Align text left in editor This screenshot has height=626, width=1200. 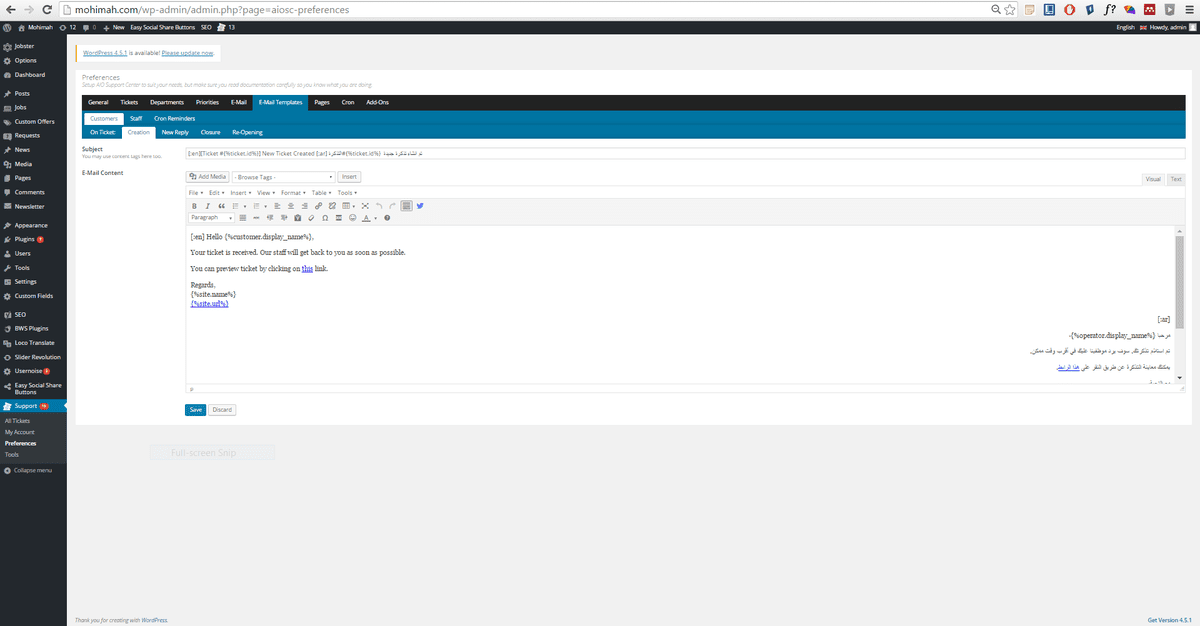coord(277,206)
